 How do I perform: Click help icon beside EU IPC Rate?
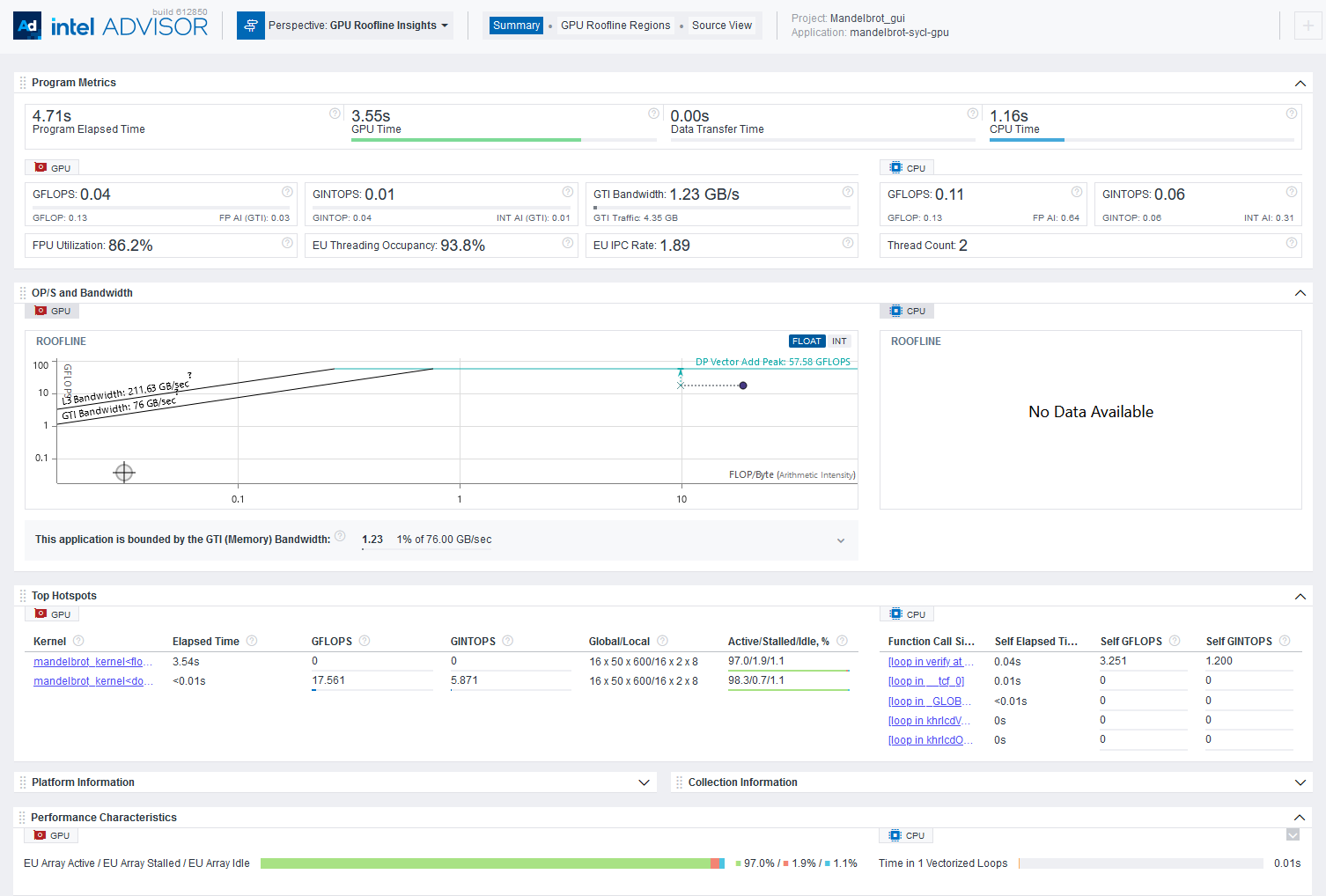pyautogui.click(x=847, y=243)
